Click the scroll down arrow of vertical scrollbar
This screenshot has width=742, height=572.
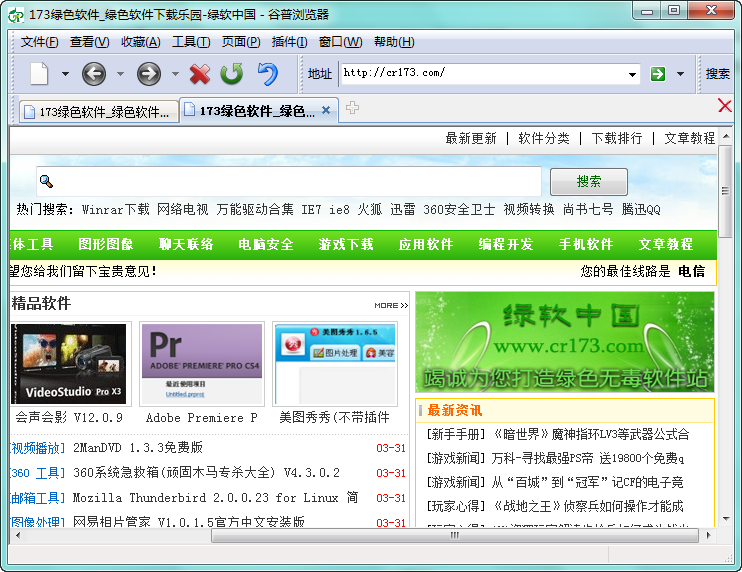coord(725,519)
